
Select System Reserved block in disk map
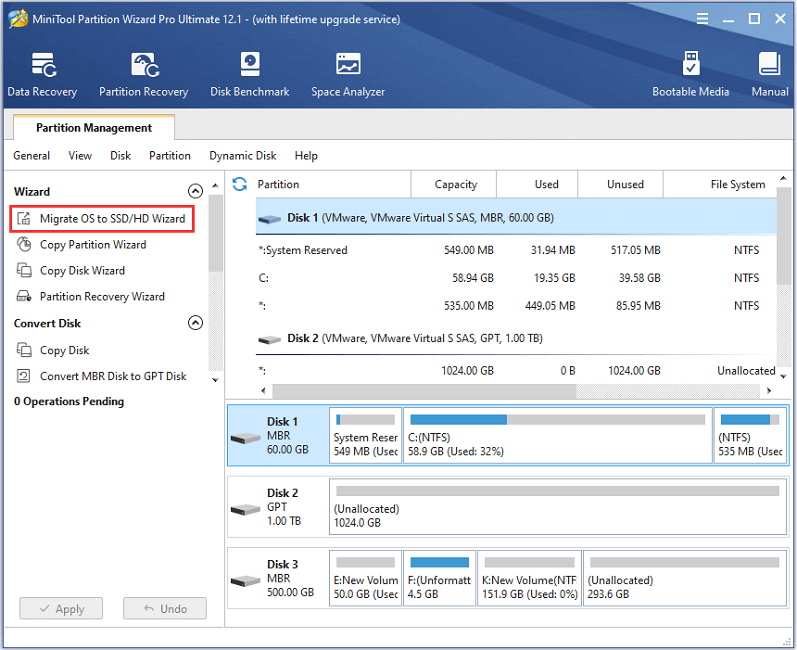[365, 436]
